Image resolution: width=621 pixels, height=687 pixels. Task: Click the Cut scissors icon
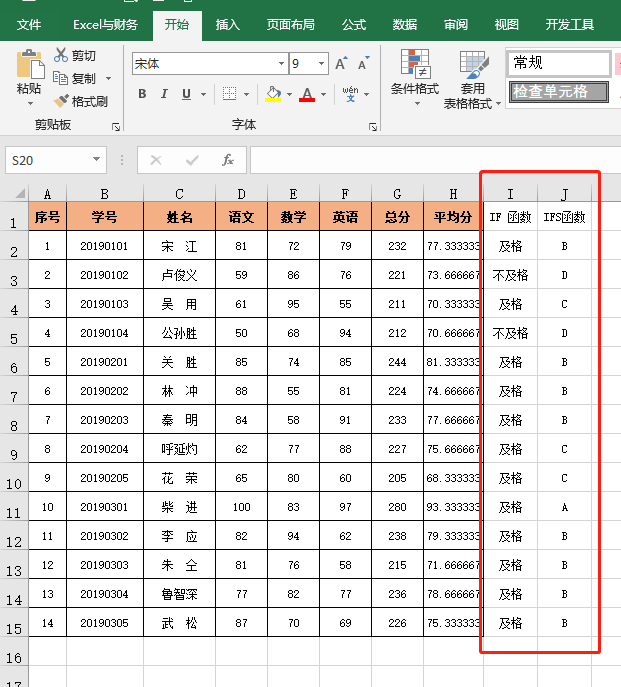coord(61,55)
